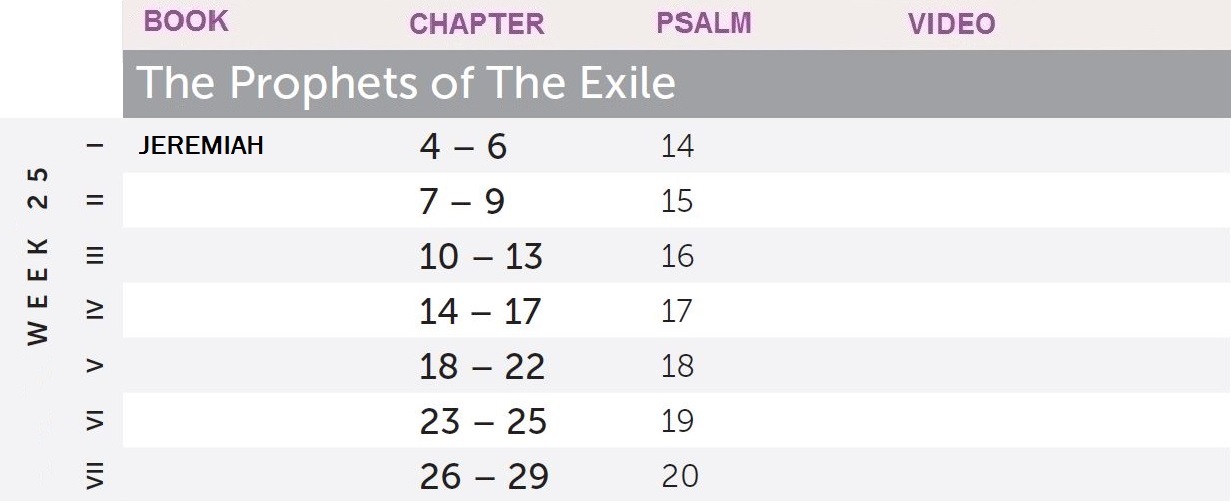Image resolution: width=1231 pixels, height=501 pixels.
Task: Choose chapters 18 – 22 entry
Action: [482, 367]
